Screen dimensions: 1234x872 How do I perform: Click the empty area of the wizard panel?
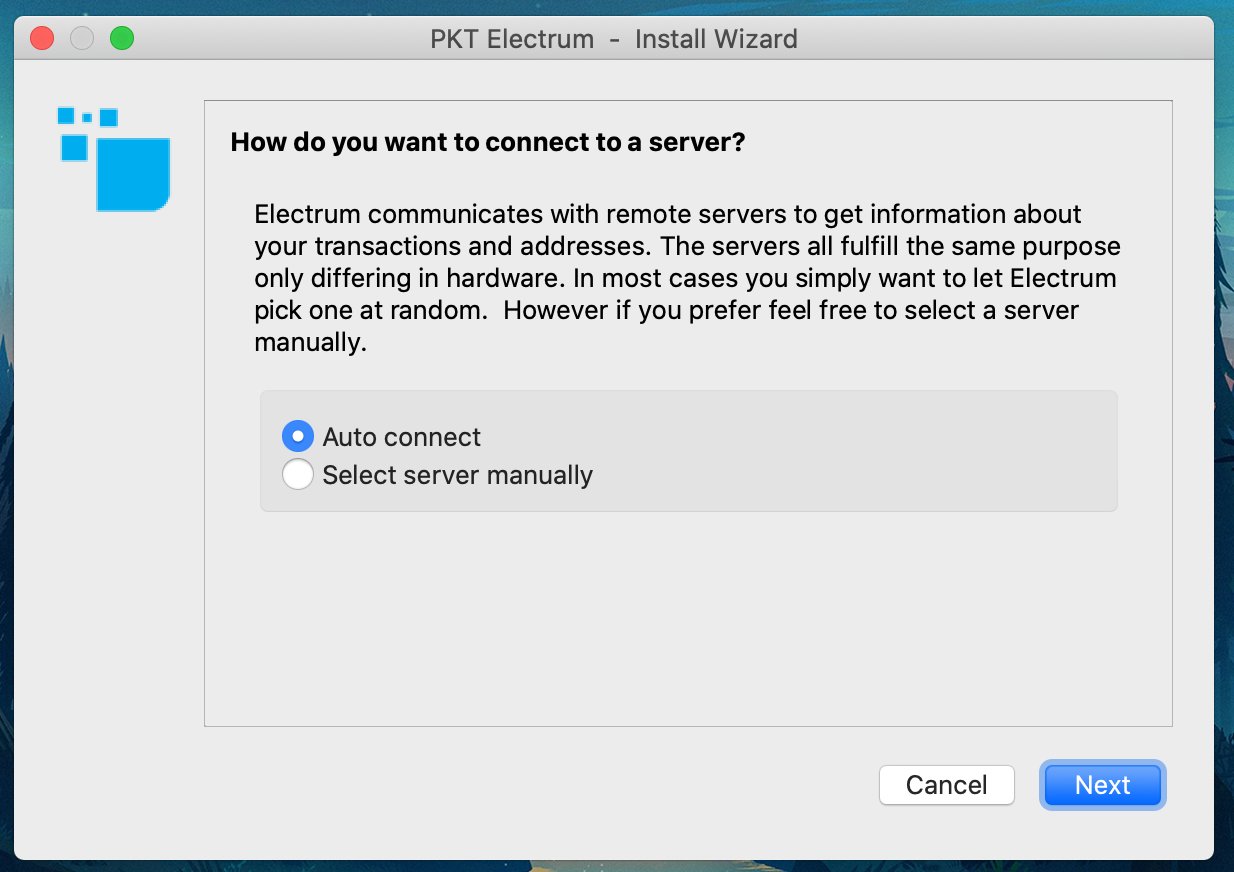pos(687,620)
